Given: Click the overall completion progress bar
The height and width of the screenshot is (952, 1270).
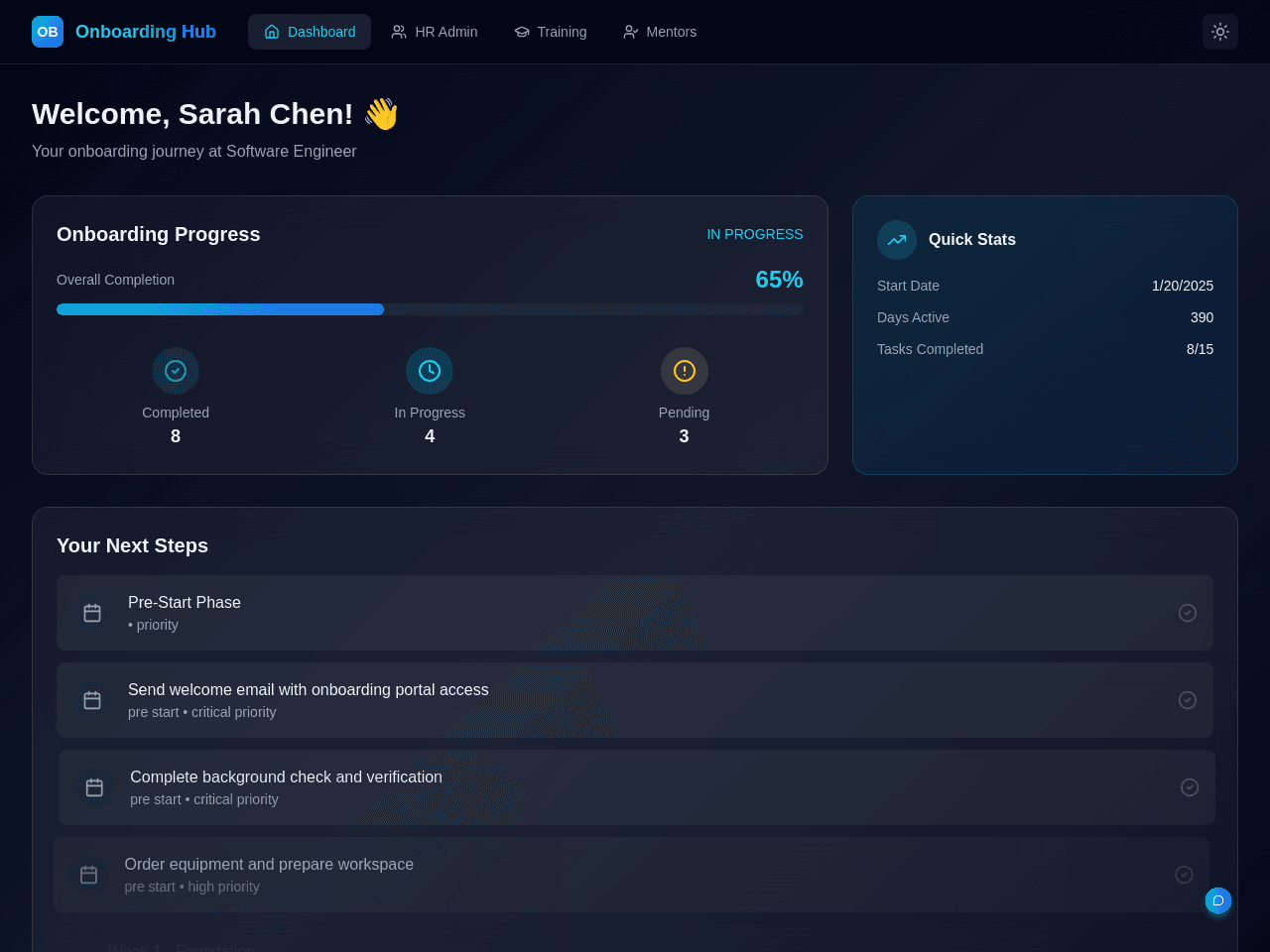Looking at the screenshot, I should (x=430, y=309).
